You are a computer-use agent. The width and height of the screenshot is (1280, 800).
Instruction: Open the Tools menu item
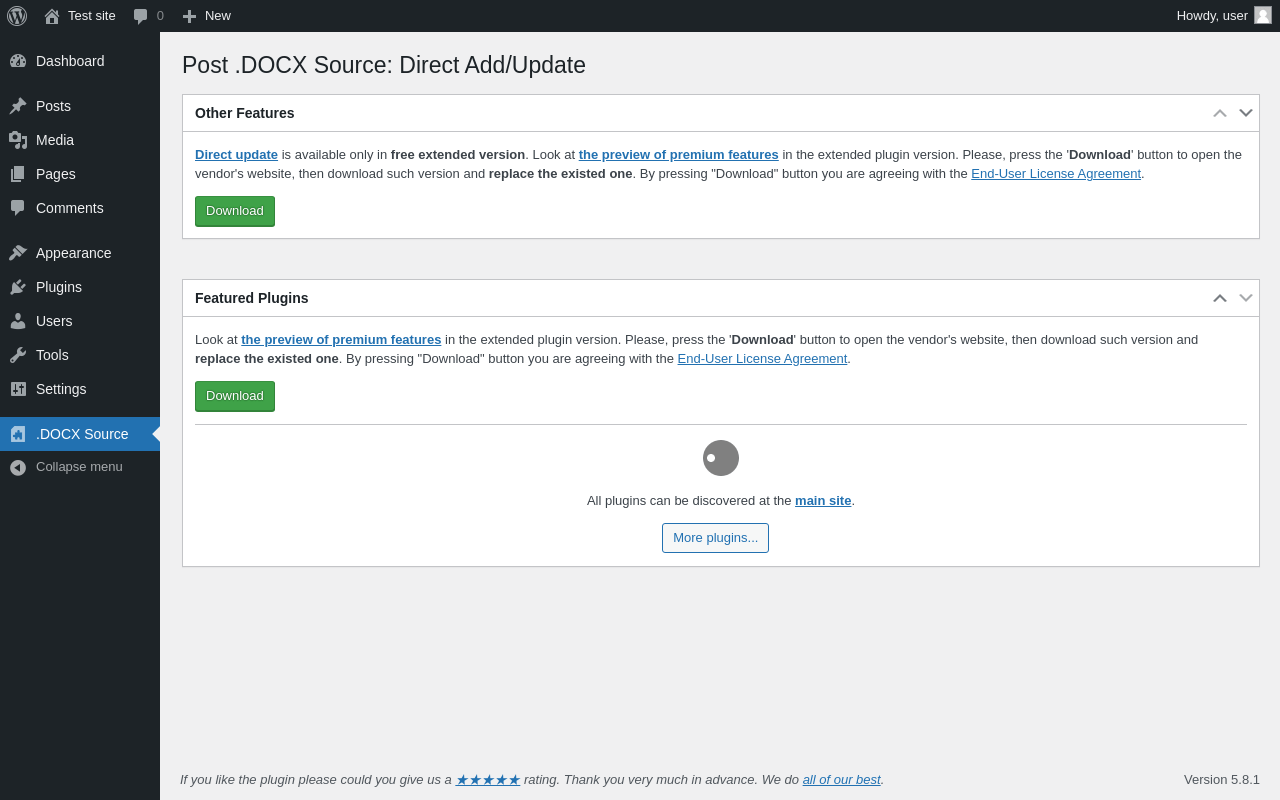(x=80, y=355)
